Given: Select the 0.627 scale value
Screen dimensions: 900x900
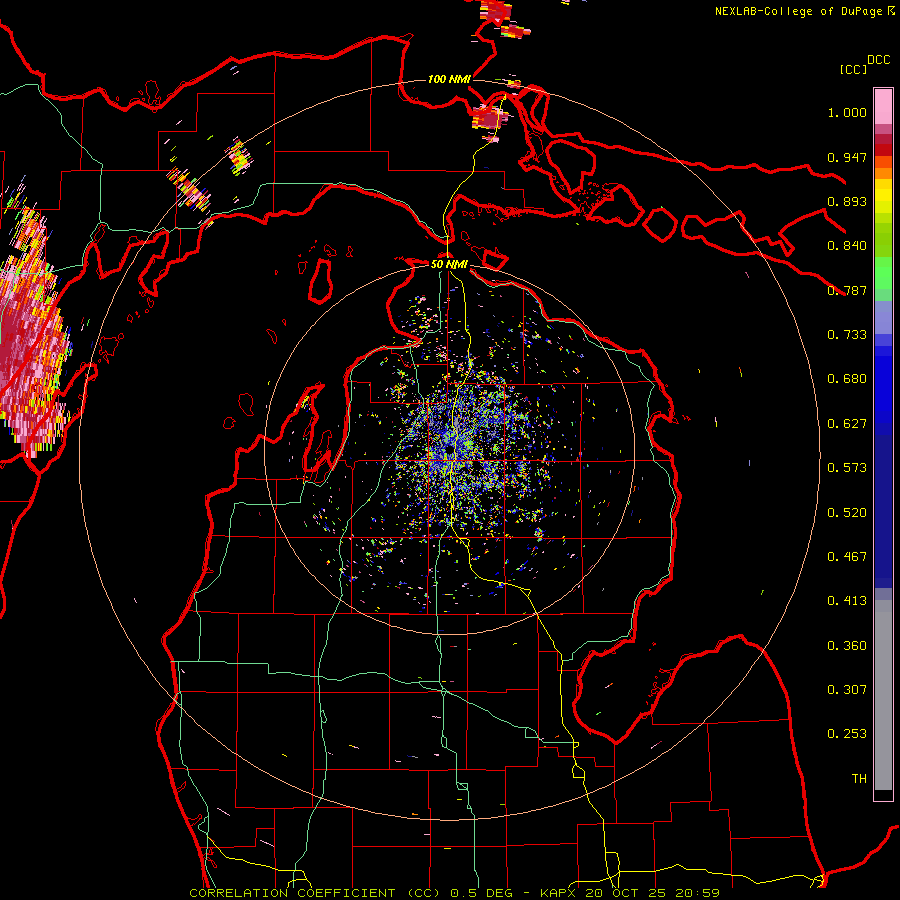Looking at the screenshot, I should [x=847, y=424].
